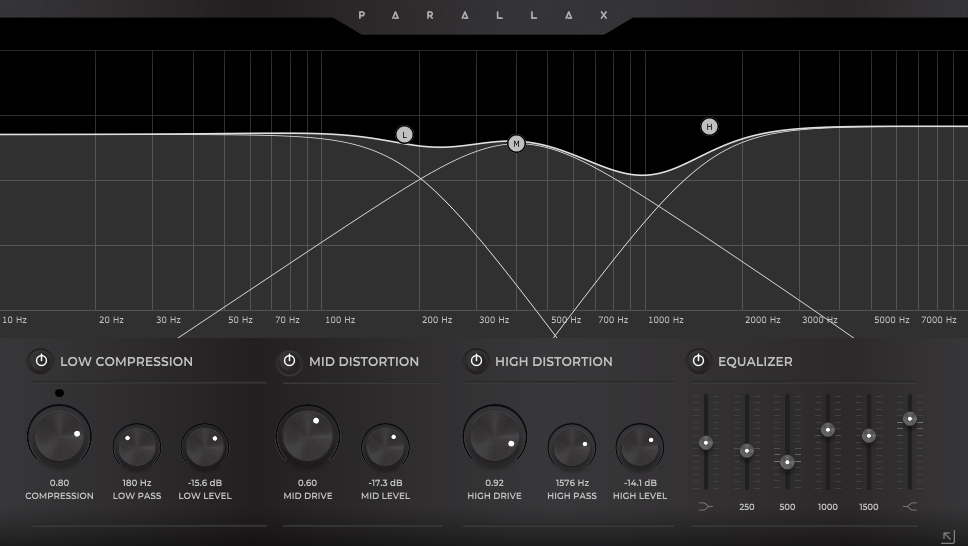
Task: Click the Low Level knob
Action: pyautogui.click(x=204, y=447)
